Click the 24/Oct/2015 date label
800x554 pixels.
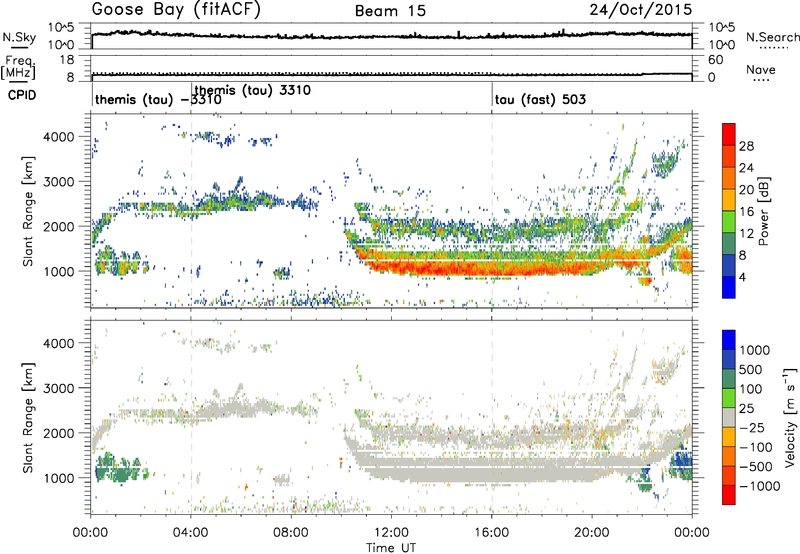641,10
